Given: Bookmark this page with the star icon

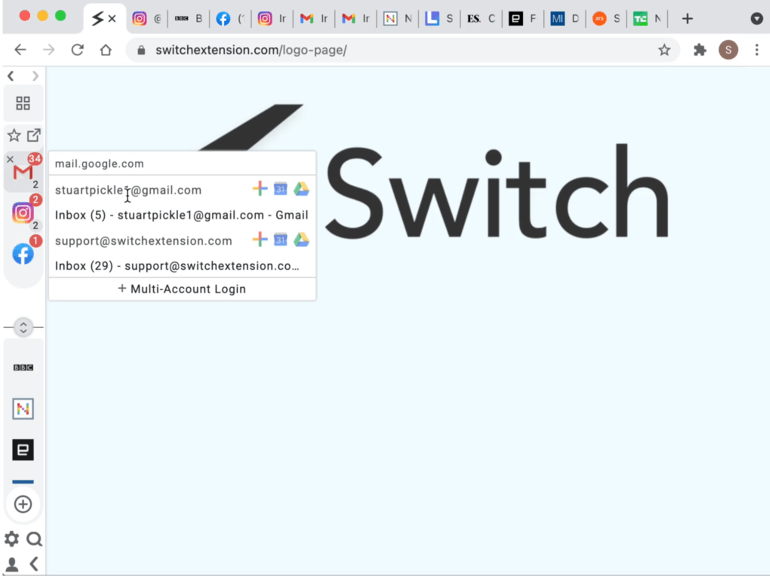Looking at the screenshot, I should (x=664, y=50).
